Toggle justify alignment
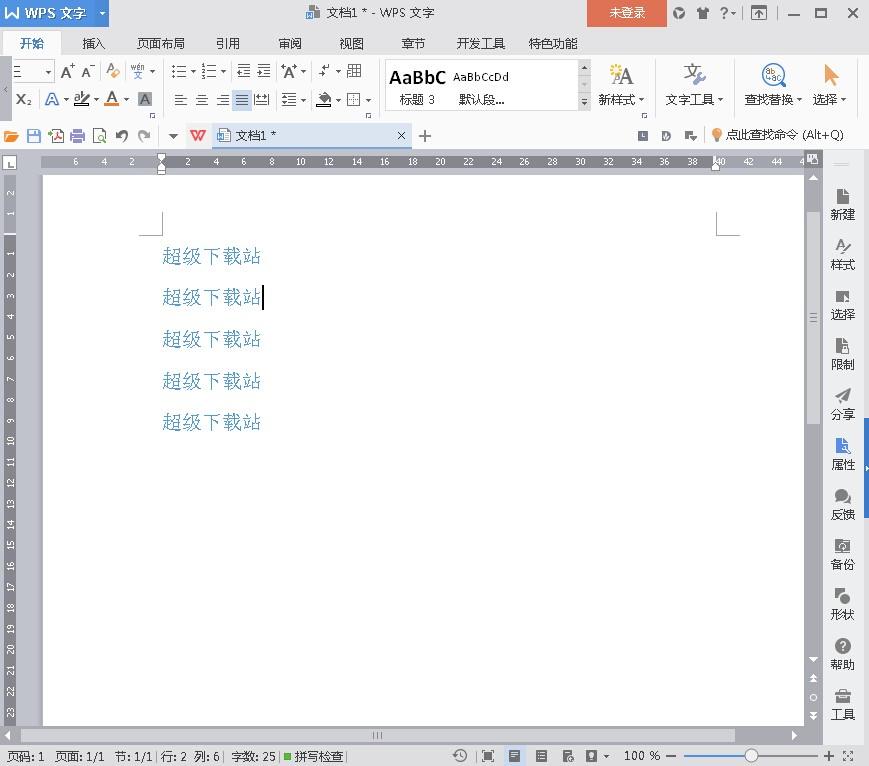 [x=242, y=100]
